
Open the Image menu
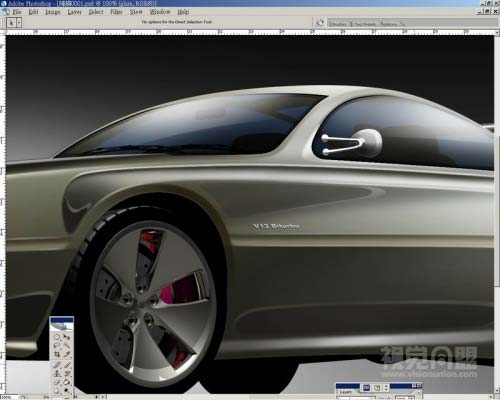point(53,12)
